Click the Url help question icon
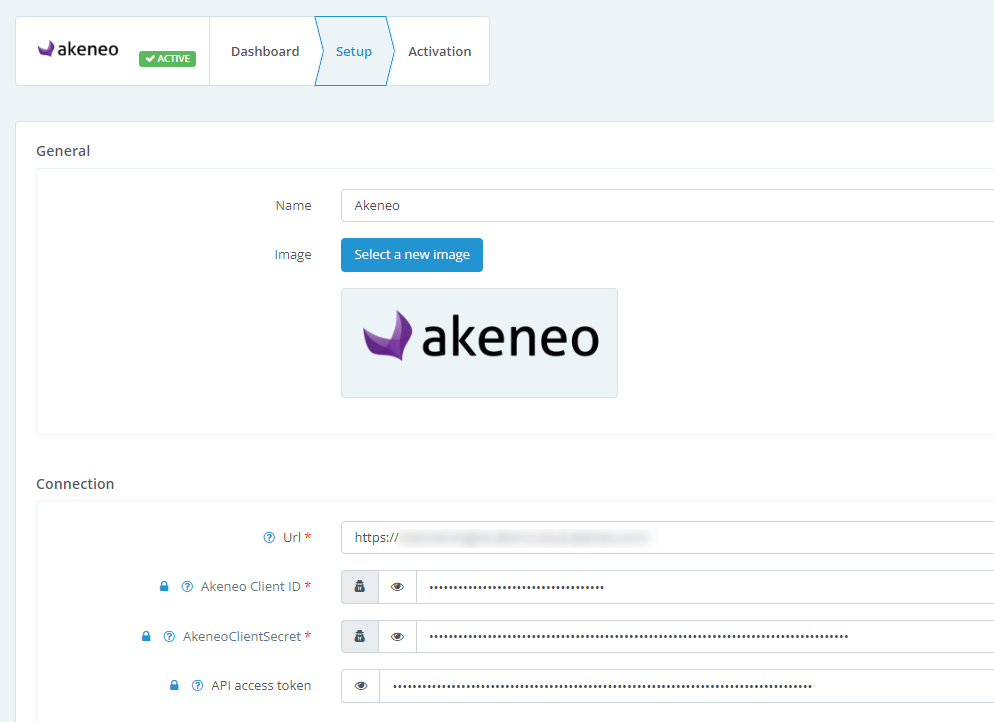The image size is (994, 722). pyautogui.click(x=269, y=538)
